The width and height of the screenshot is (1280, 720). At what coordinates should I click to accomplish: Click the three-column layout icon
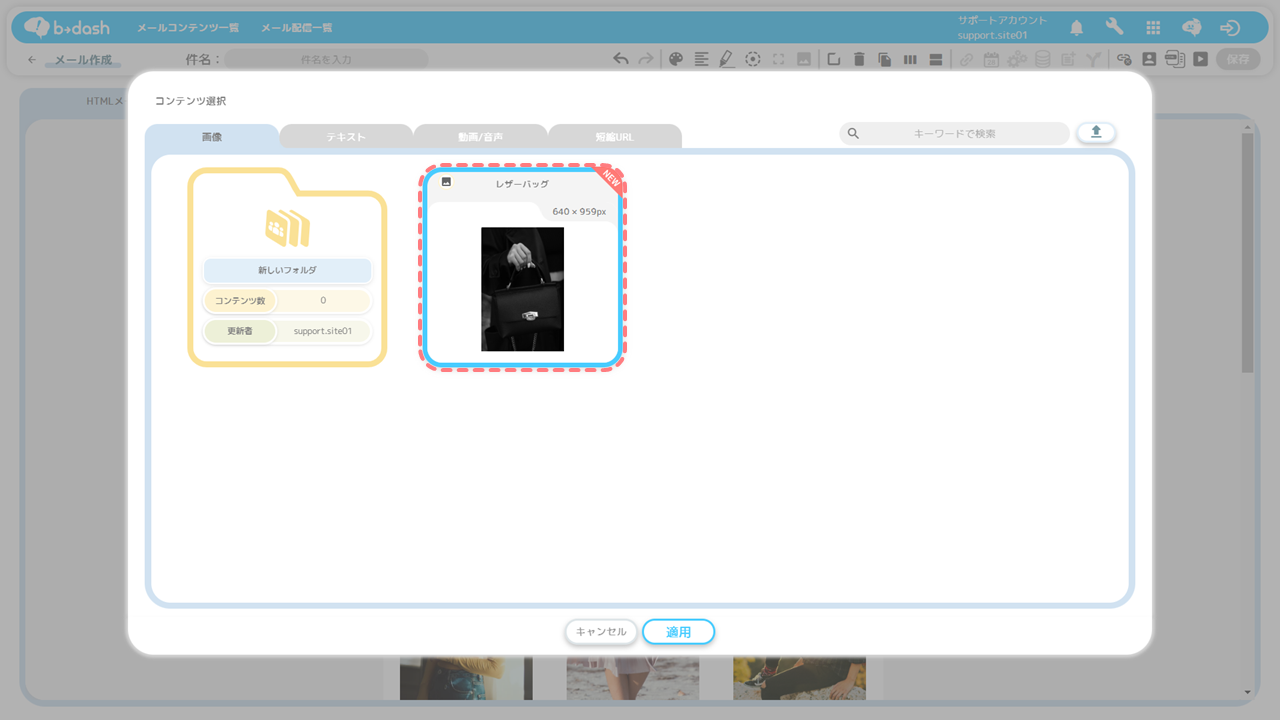[x=910, y=59]
